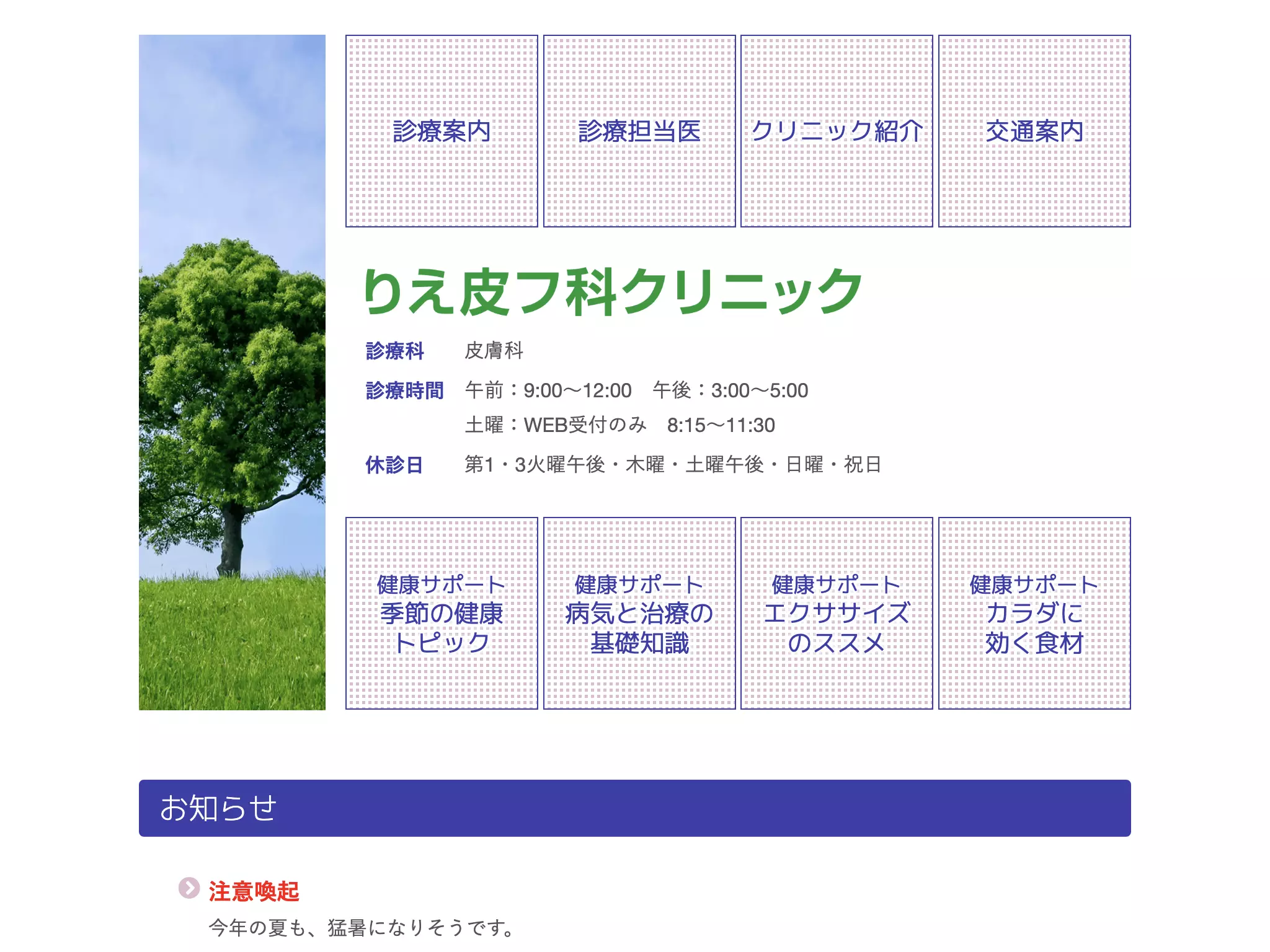Viewport: 1270px width, 952px height.
Task: Click the 注意喚起 notice heading
Action: (254, 891)
